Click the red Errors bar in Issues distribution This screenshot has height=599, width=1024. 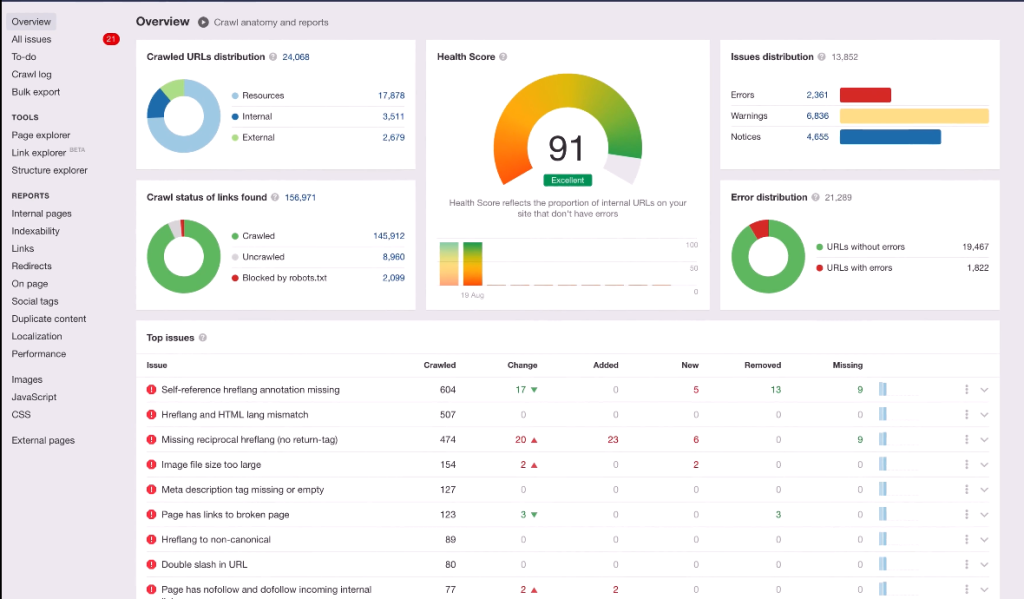(865, 95)
